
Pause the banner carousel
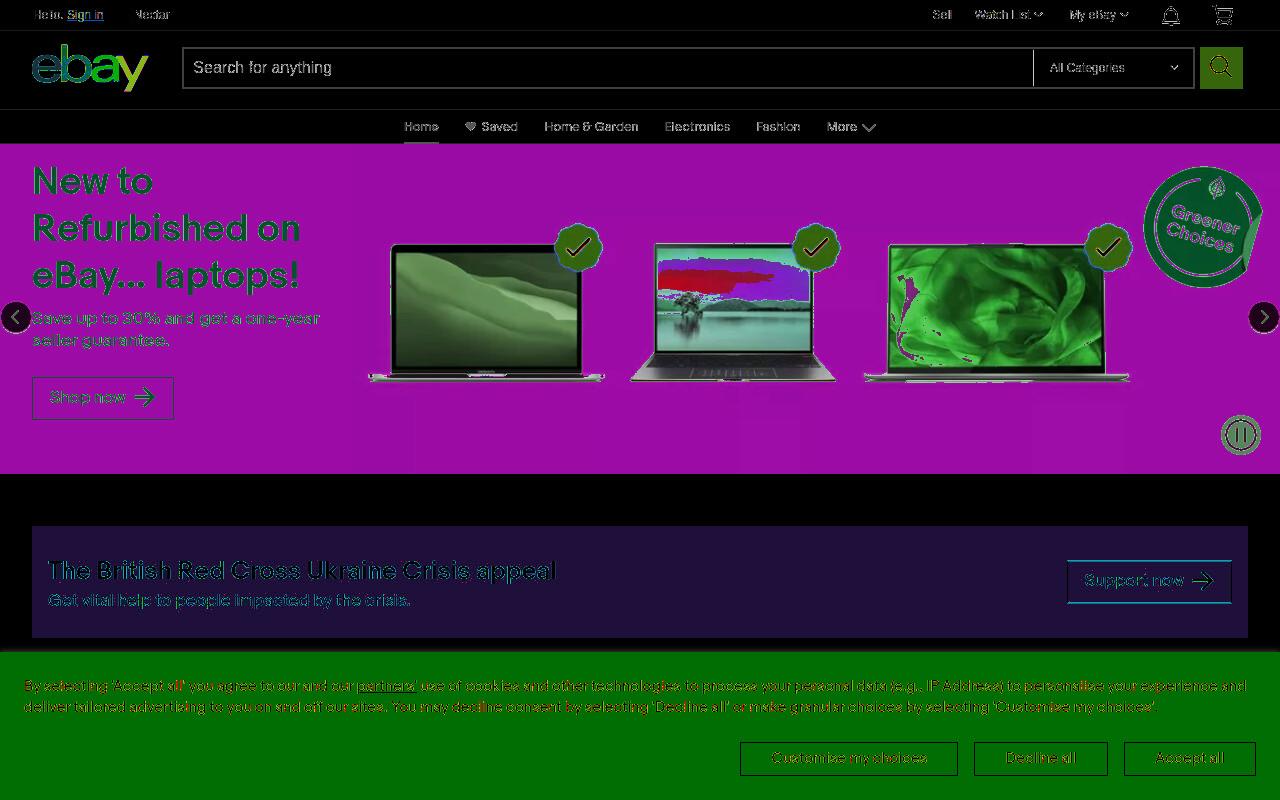(x=1241, y=435)
